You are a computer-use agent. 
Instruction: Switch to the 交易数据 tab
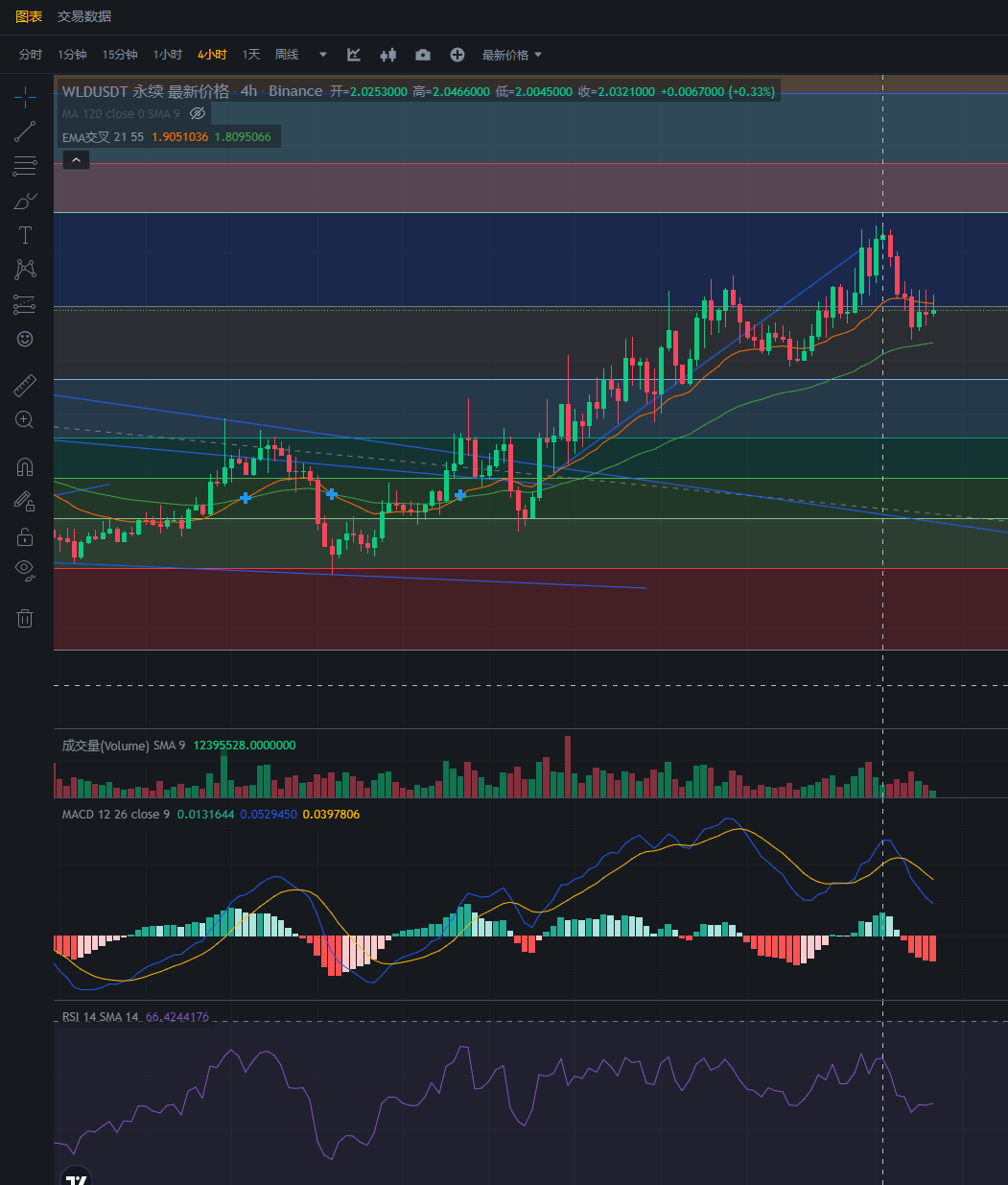click(84, 16)
